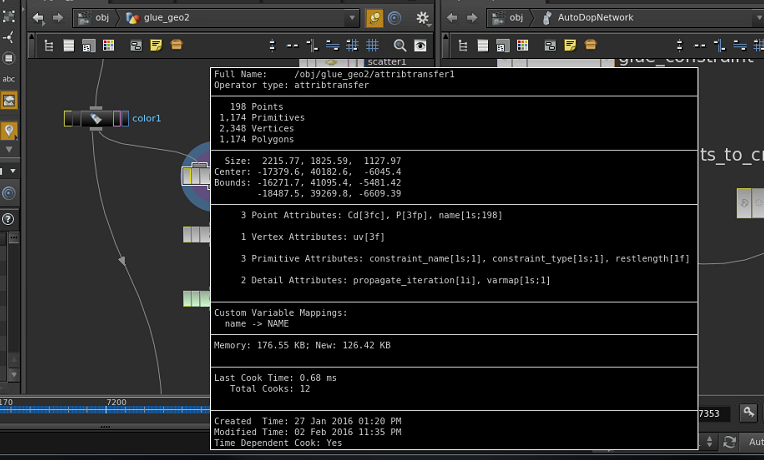
Task: Open help question mark icon
Action: pos(8,219)
